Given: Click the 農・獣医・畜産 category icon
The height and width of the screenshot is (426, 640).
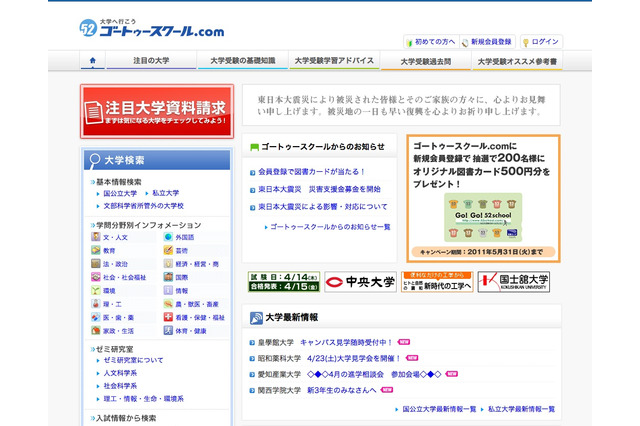Looking at the screenshot, I should click(x=168, y=304).
